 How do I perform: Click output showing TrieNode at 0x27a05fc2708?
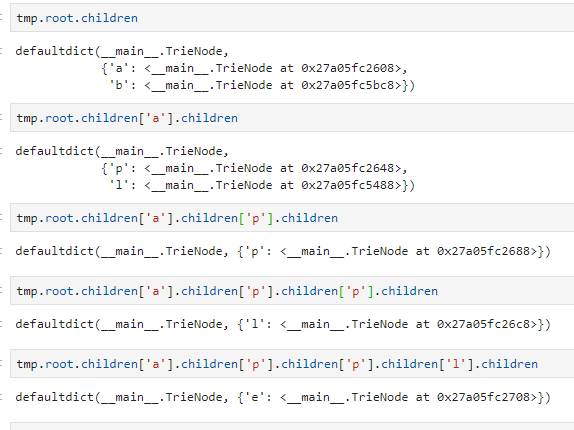pyautogui.click(x=283, y=397)
